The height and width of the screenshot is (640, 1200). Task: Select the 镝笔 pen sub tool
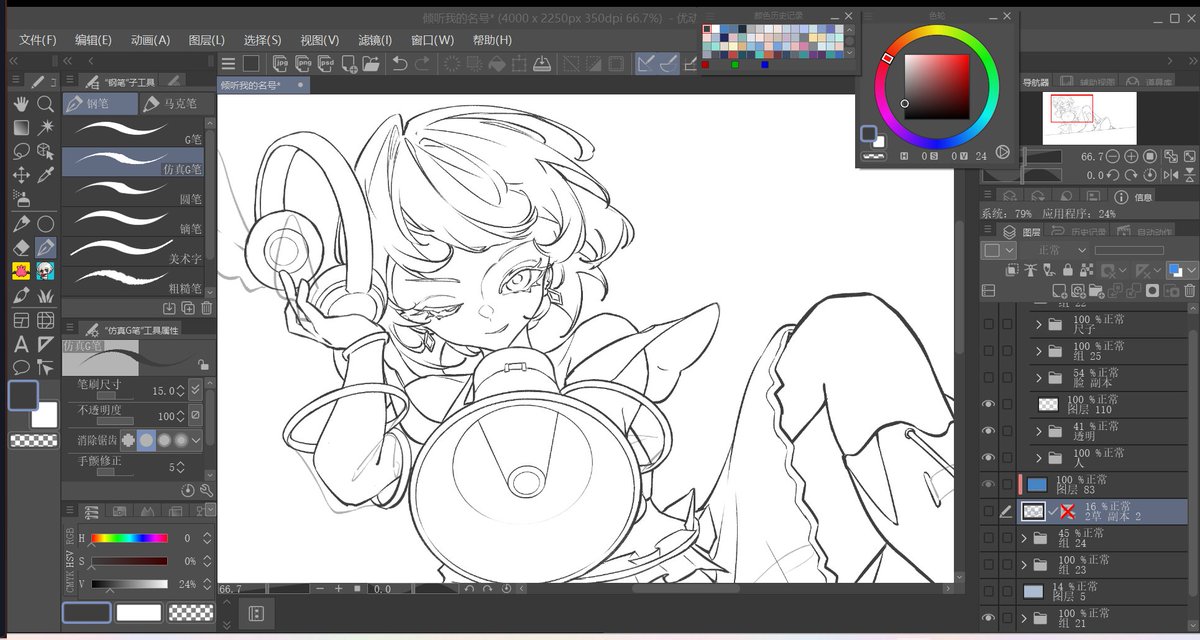(x=134, y=219)
